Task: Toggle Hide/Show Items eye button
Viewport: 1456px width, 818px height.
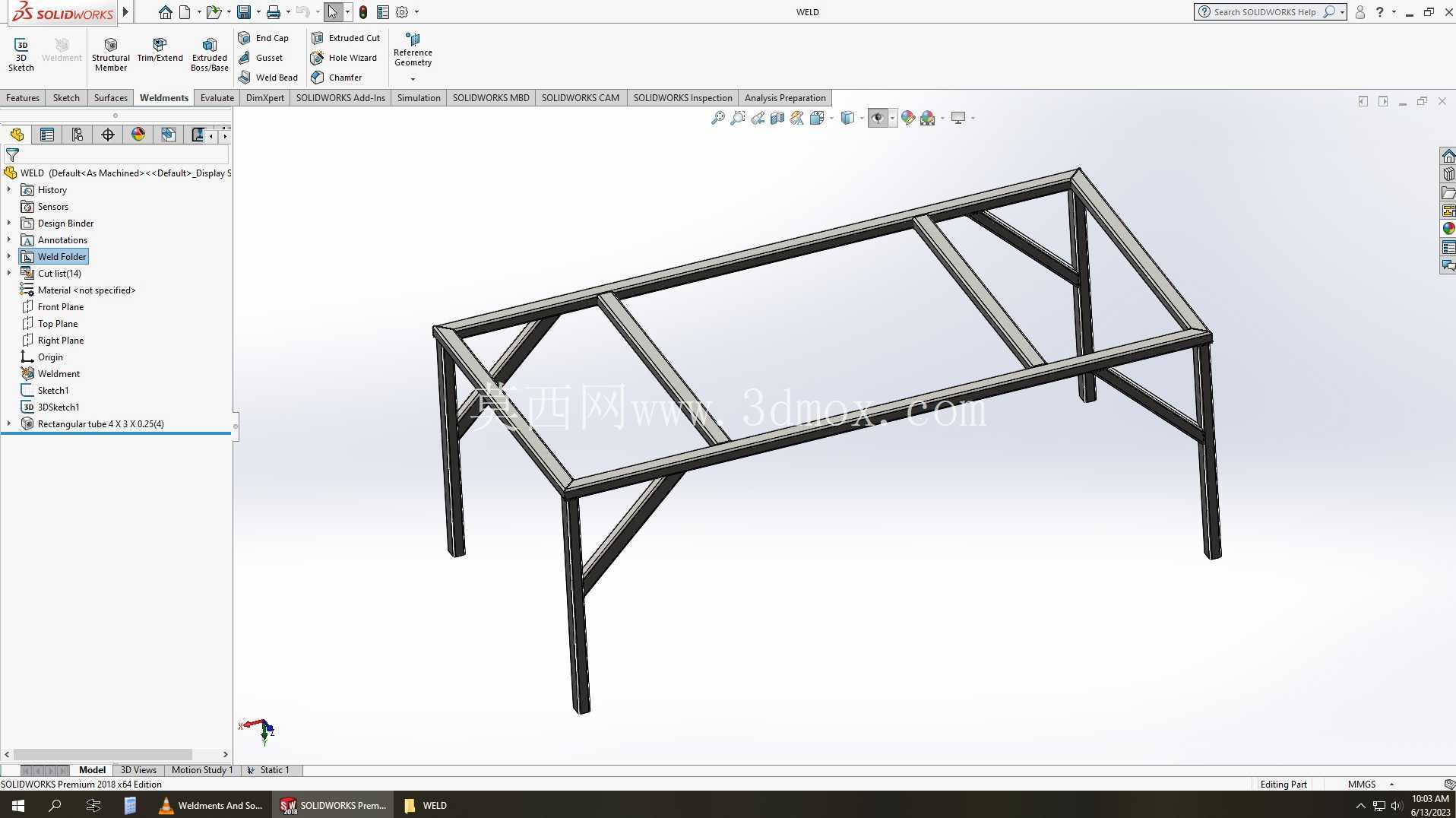Action: coord(878,118)
